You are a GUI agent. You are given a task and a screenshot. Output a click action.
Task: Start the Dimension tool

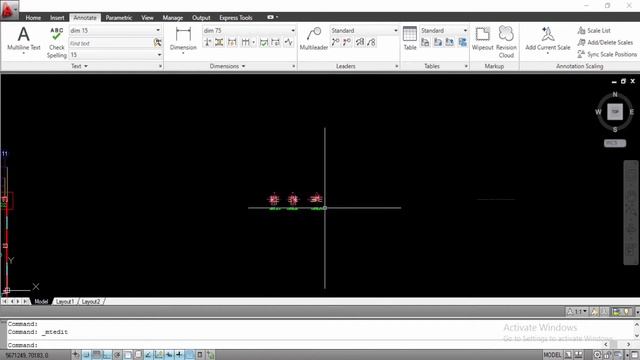tap(183, 39)
